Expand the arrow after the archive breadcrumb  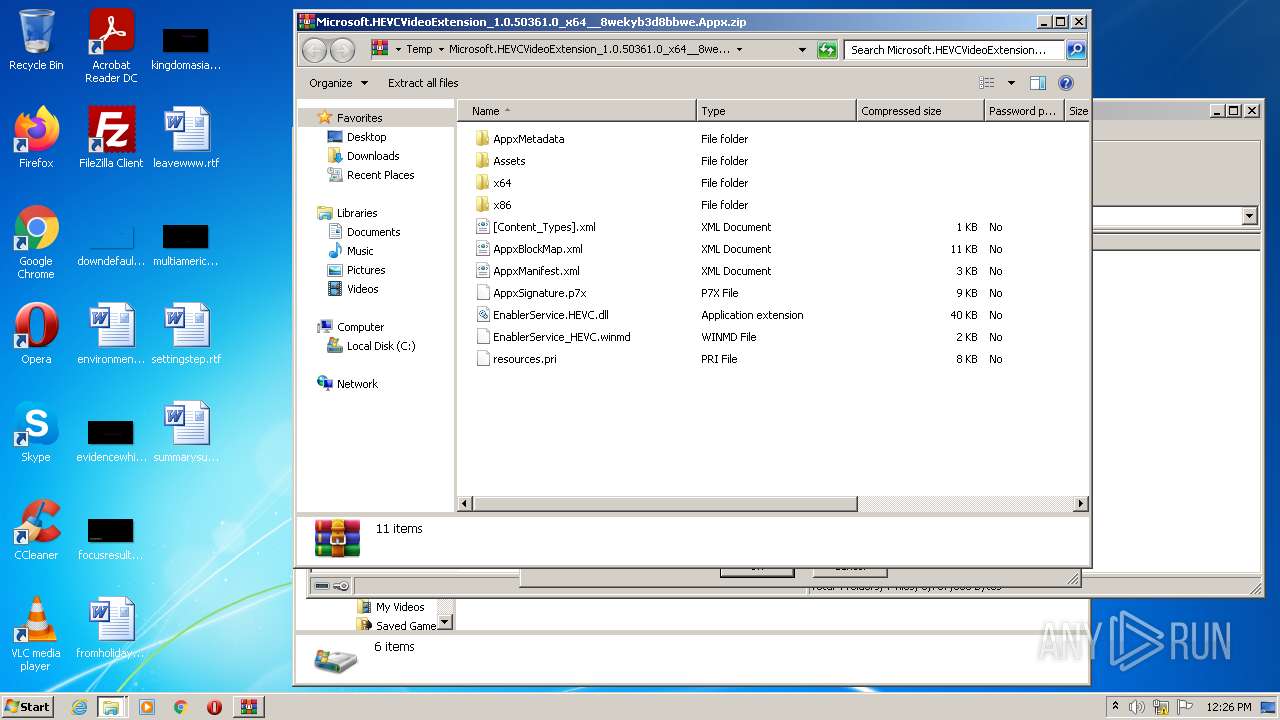739,49
